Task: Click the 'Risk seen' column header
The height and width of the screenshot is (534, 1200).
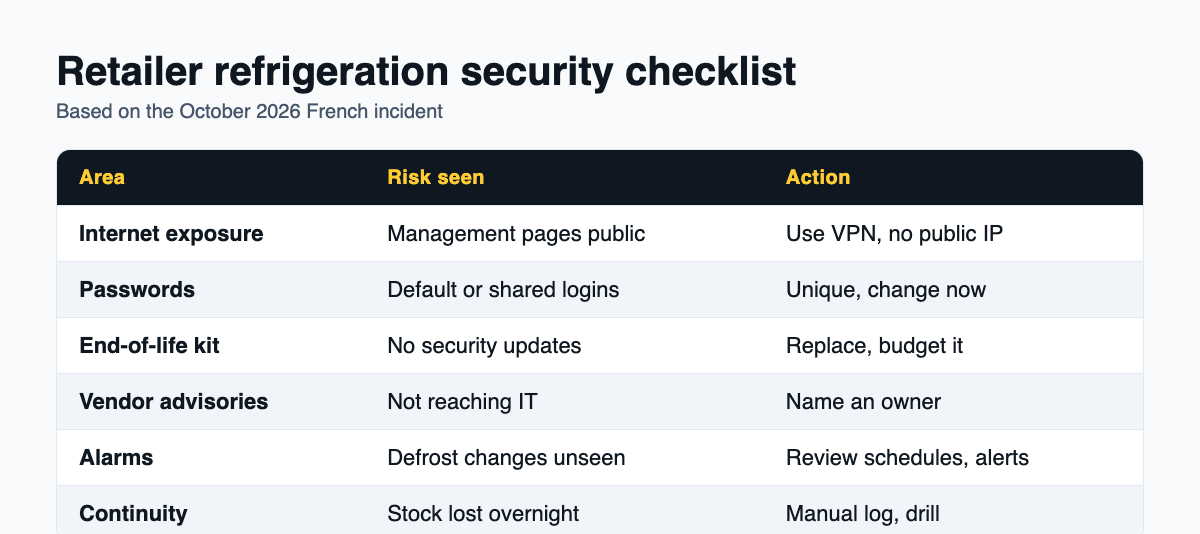Action: pos(564,177)
